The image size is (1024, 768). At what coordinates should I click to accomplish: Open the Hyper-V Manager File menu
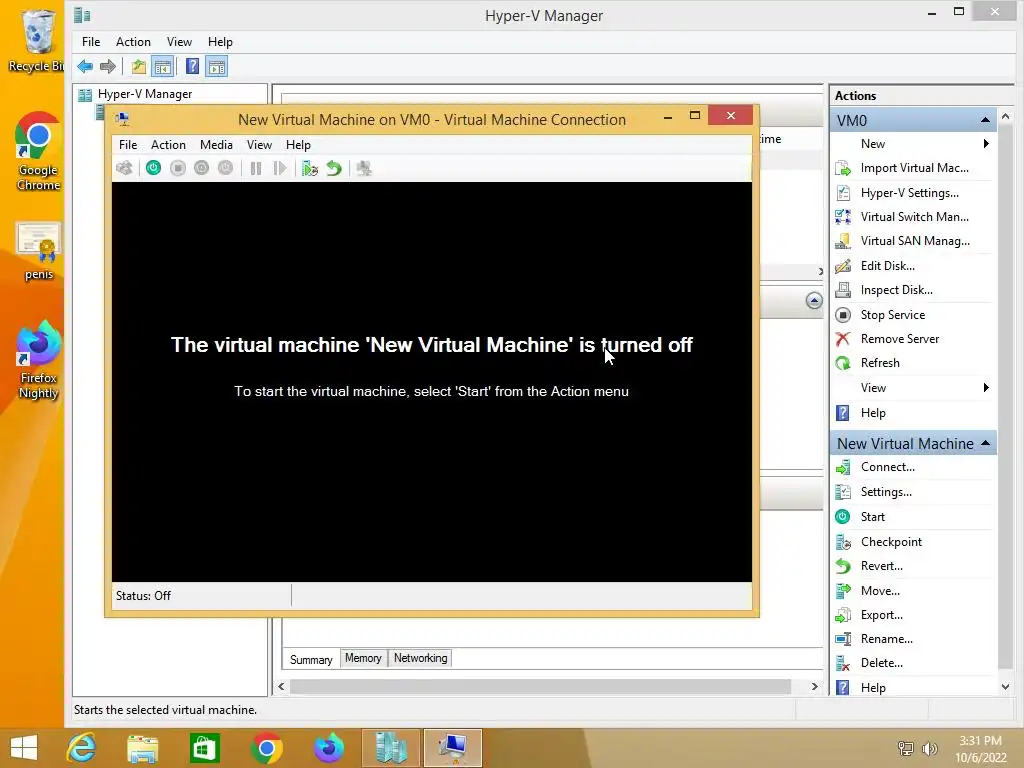pyautogui.click(x=91, y=42)
